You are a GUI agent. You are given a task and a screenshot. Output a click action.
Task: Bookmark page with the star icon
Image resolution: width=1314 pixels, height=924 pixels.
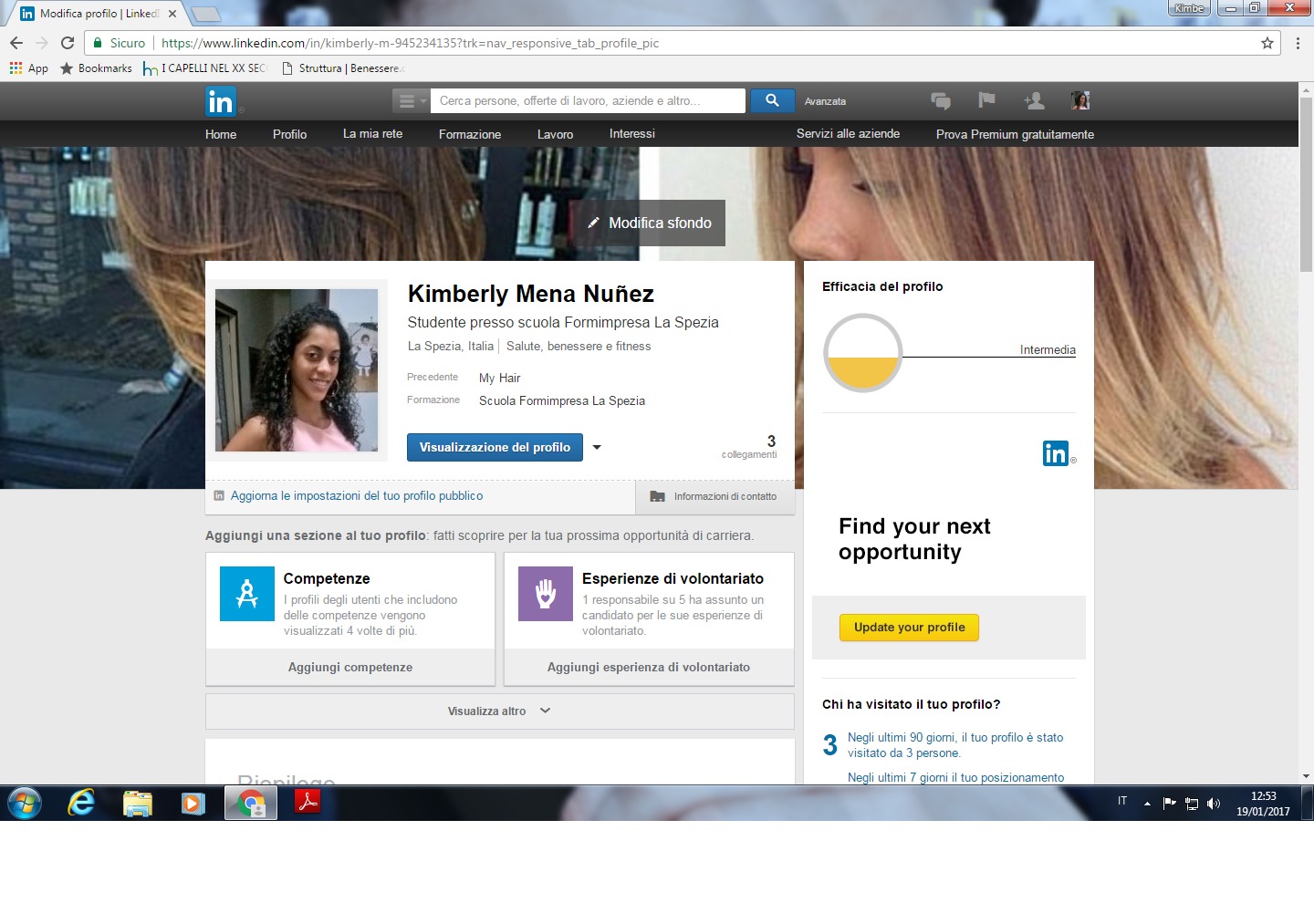(1267, 43)
